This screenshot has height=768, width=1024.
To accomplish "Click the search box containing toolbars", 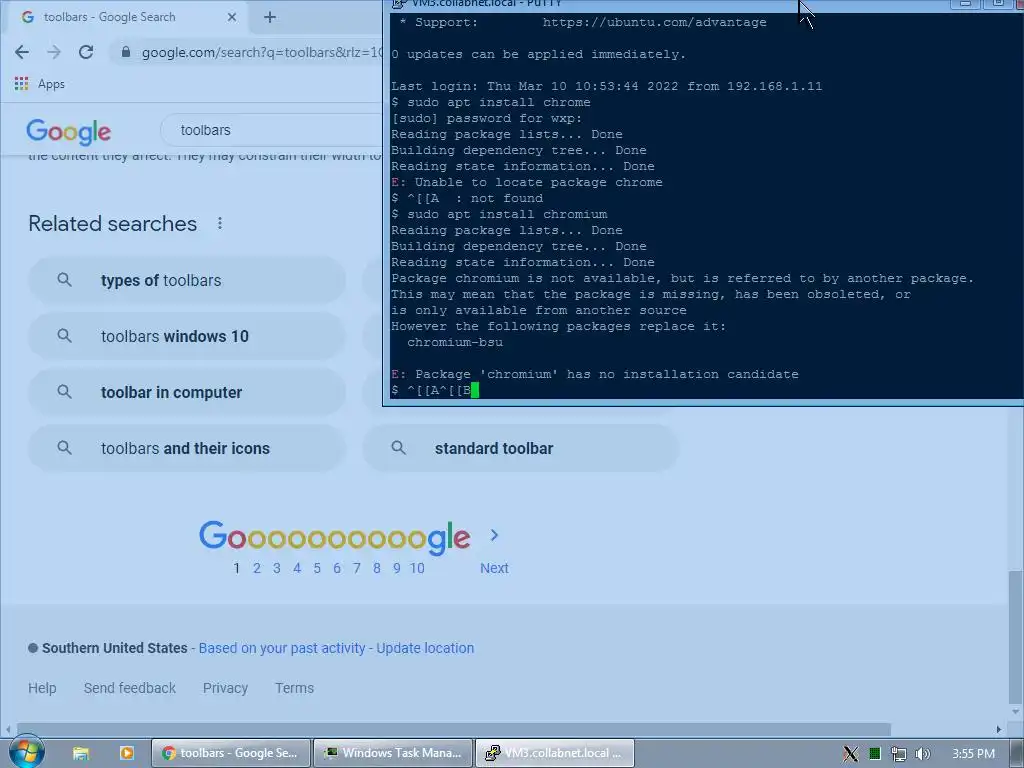I will [271, 130].
